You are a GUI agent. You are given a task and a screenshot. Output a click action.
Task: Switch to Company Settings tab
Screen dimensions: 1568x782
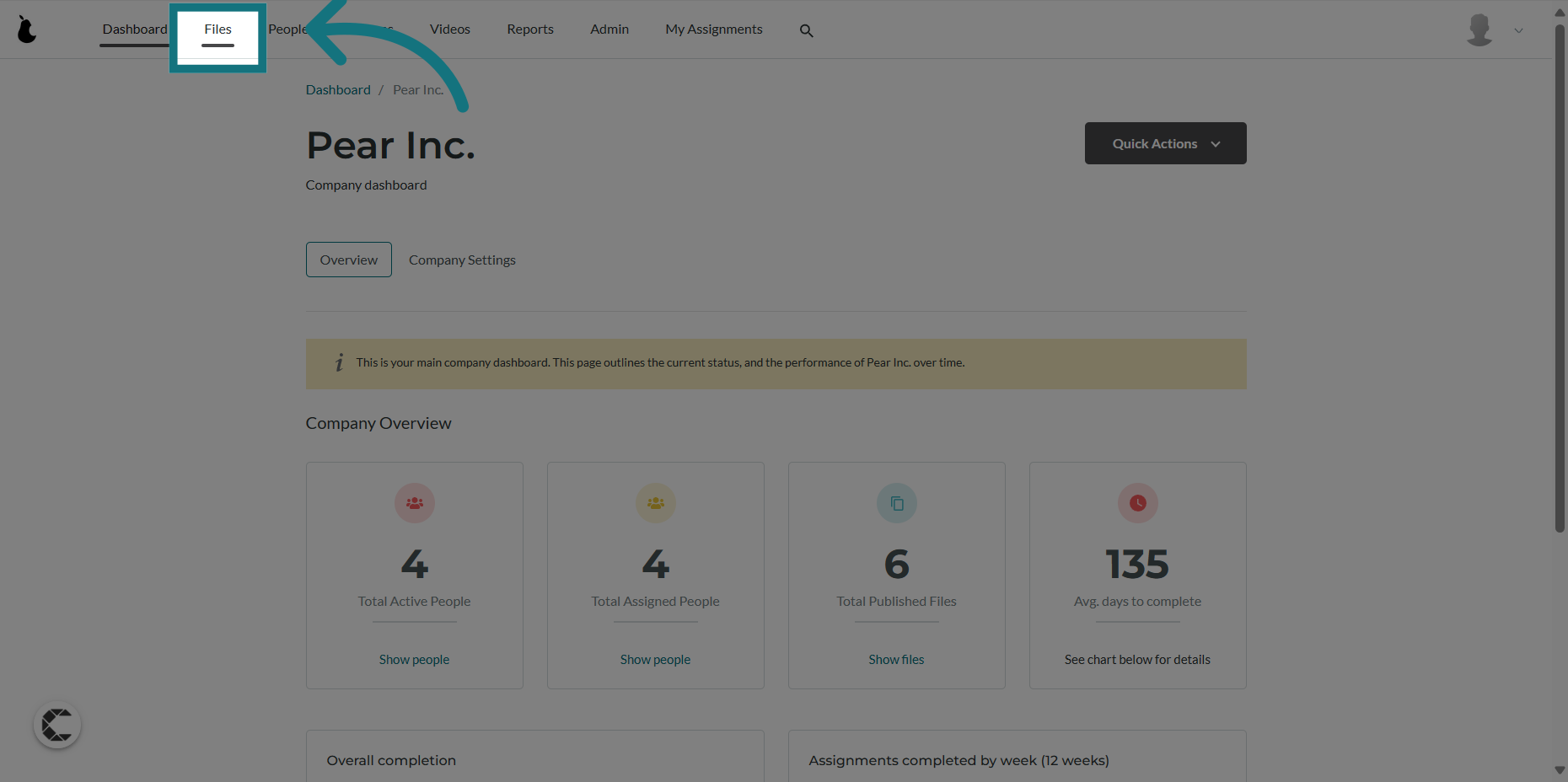tap(462, 260)
